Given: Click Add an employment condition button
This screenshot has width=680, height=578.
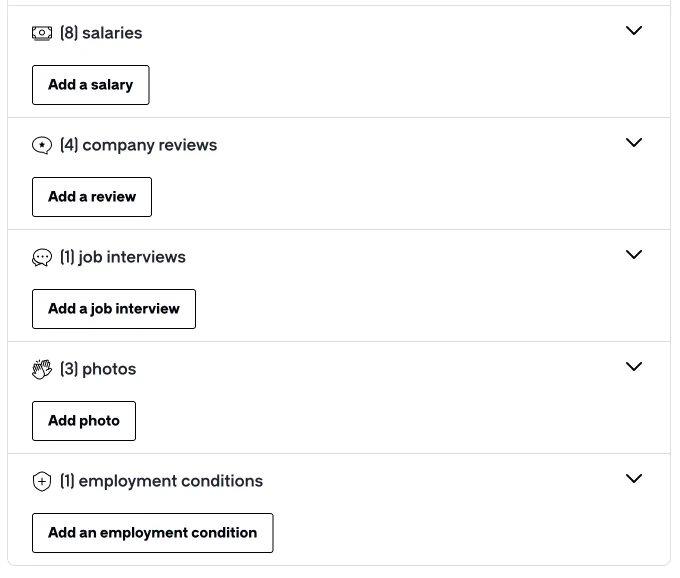Looking at the screenshot, I should click(x=153, y=533).
